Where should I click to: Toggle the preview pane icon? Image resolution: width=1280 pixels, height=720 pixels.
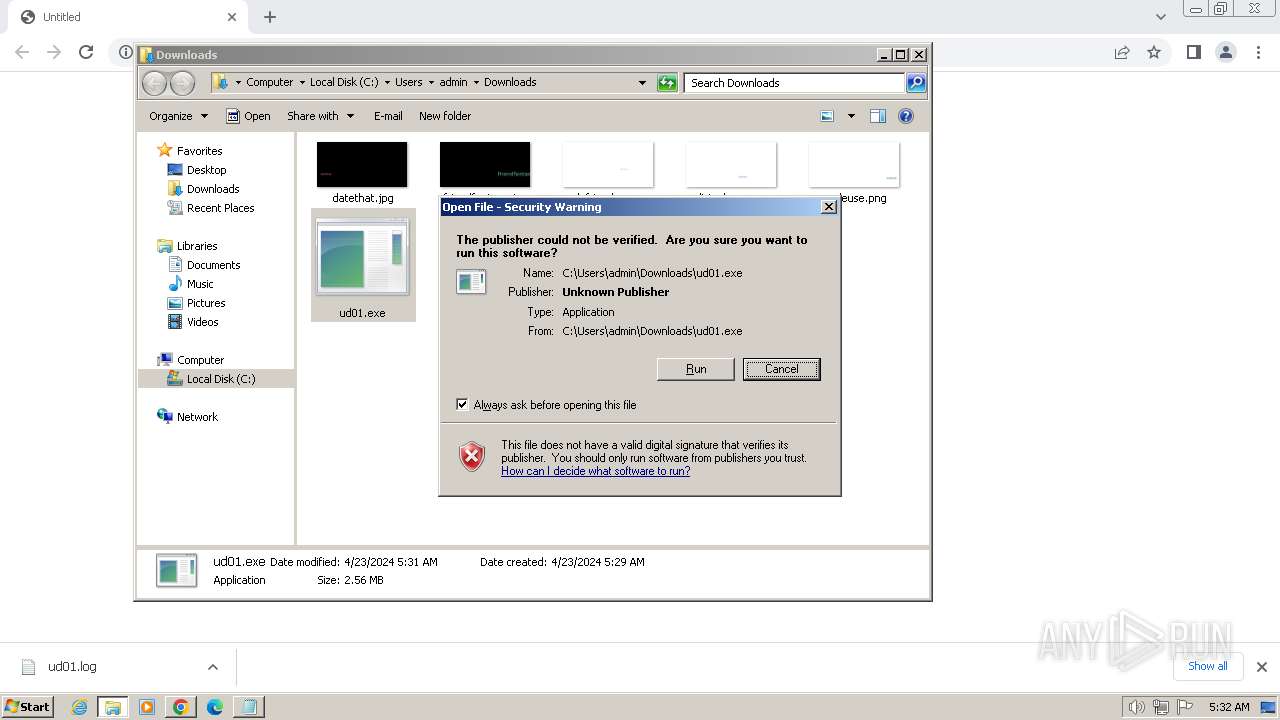pos(877,116)
